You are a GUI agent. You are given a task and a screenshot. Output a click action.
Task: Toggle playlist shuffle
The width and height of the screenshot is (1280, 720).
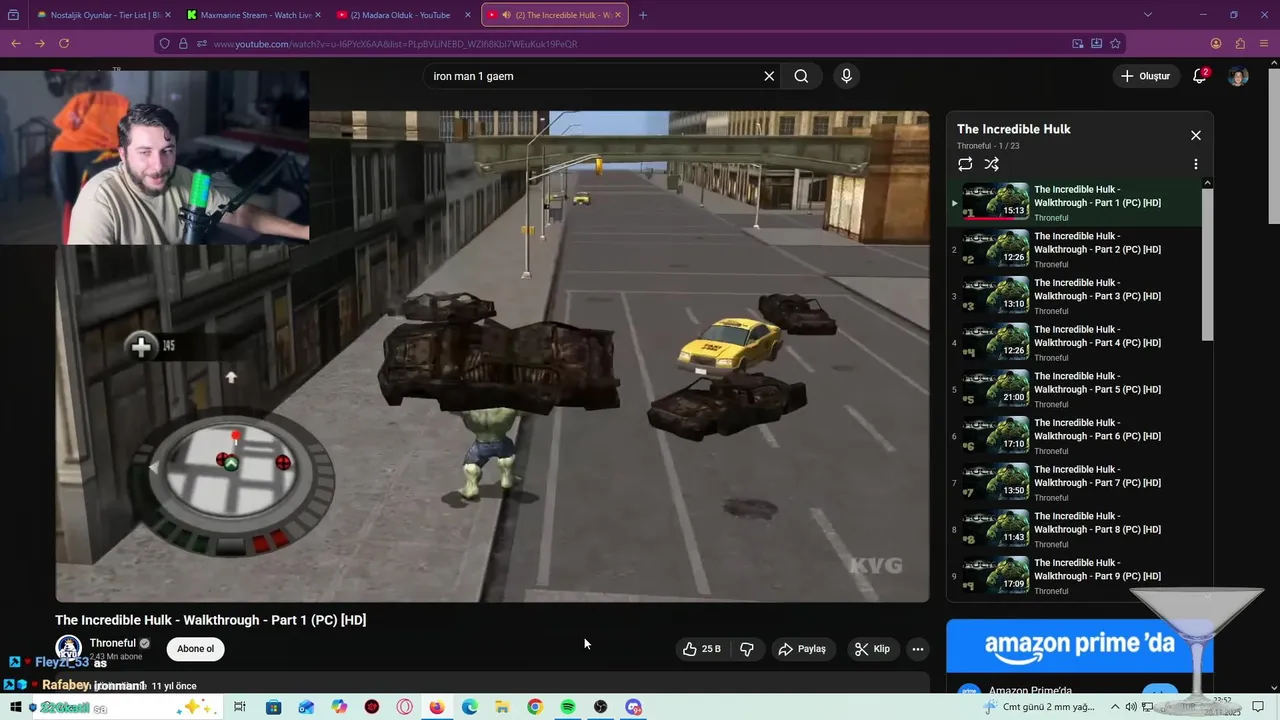(x=991, y=164)
